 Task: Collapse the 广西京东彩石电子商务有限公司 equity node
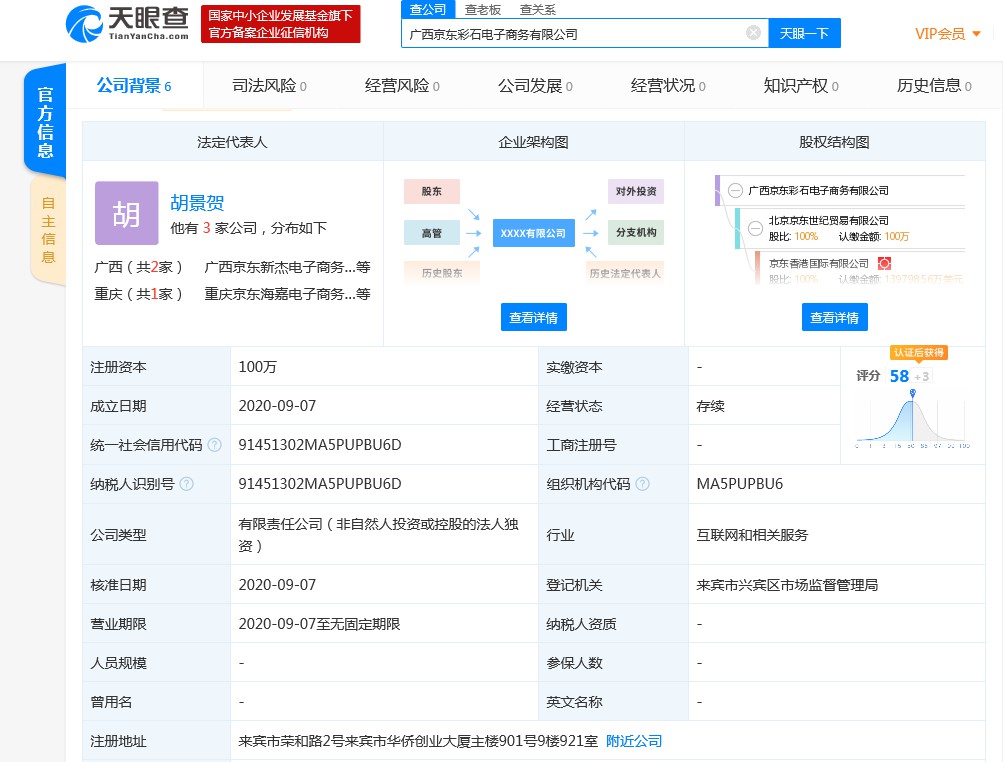(736, 191)
